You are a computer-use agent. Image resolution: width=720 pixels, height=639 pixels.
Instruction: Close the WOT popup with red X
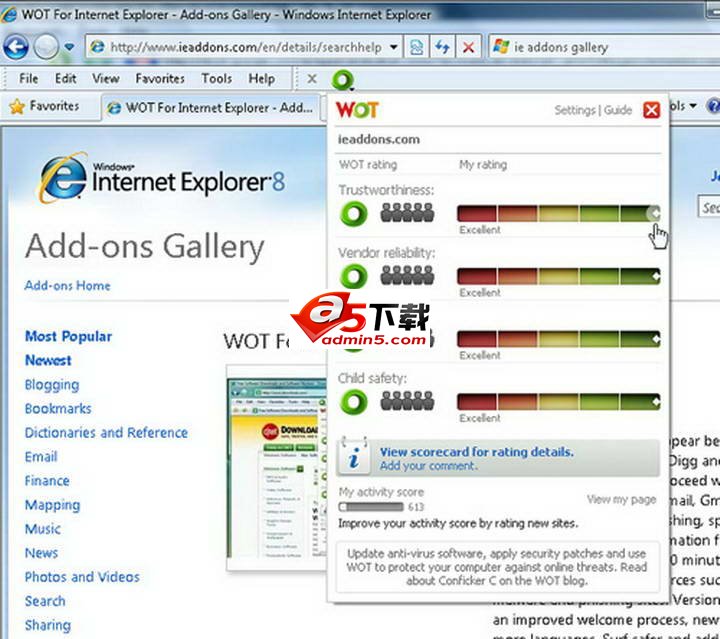[x=651, y=110]
